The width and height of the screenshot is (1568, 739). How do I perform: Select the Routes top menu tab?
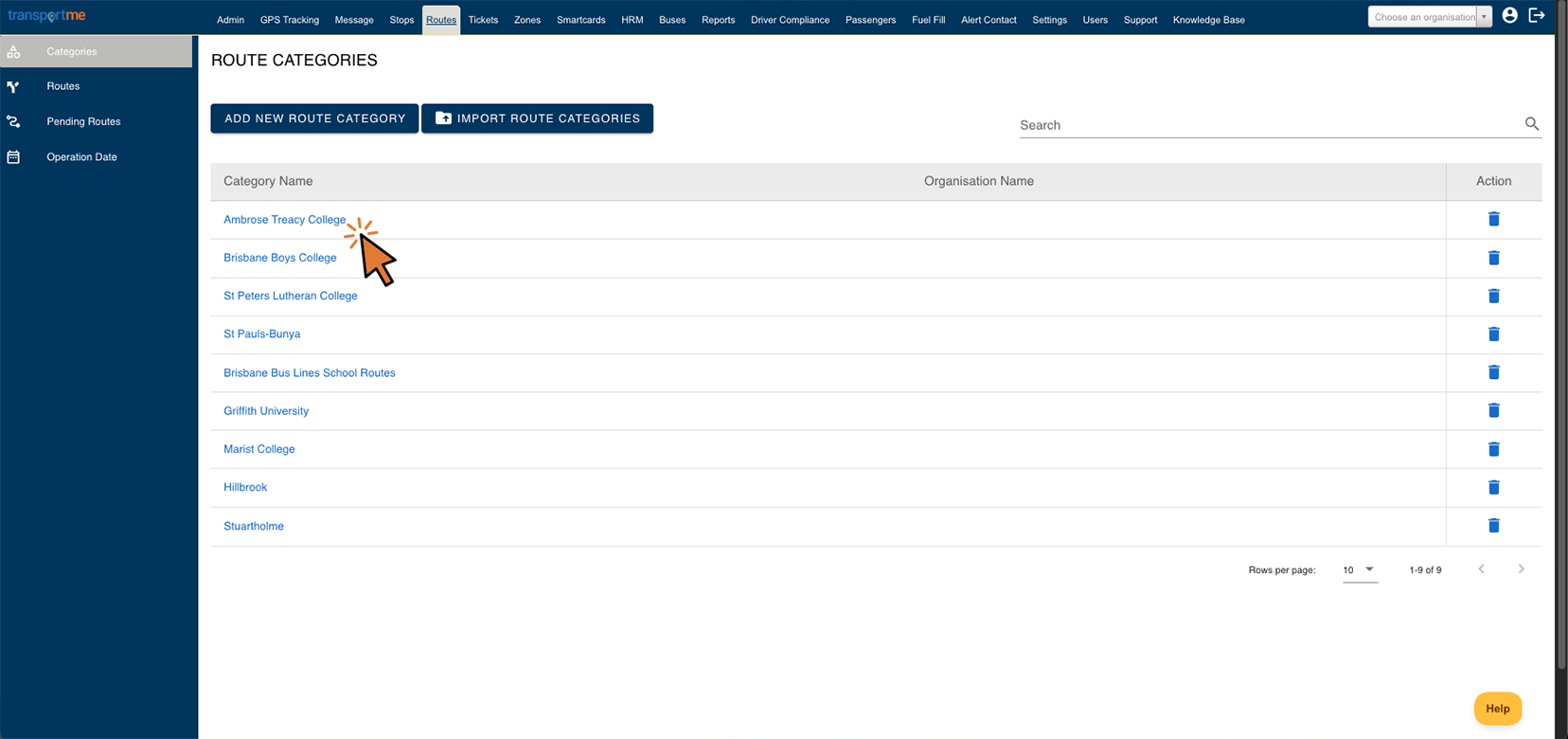[x=441, y=20]
